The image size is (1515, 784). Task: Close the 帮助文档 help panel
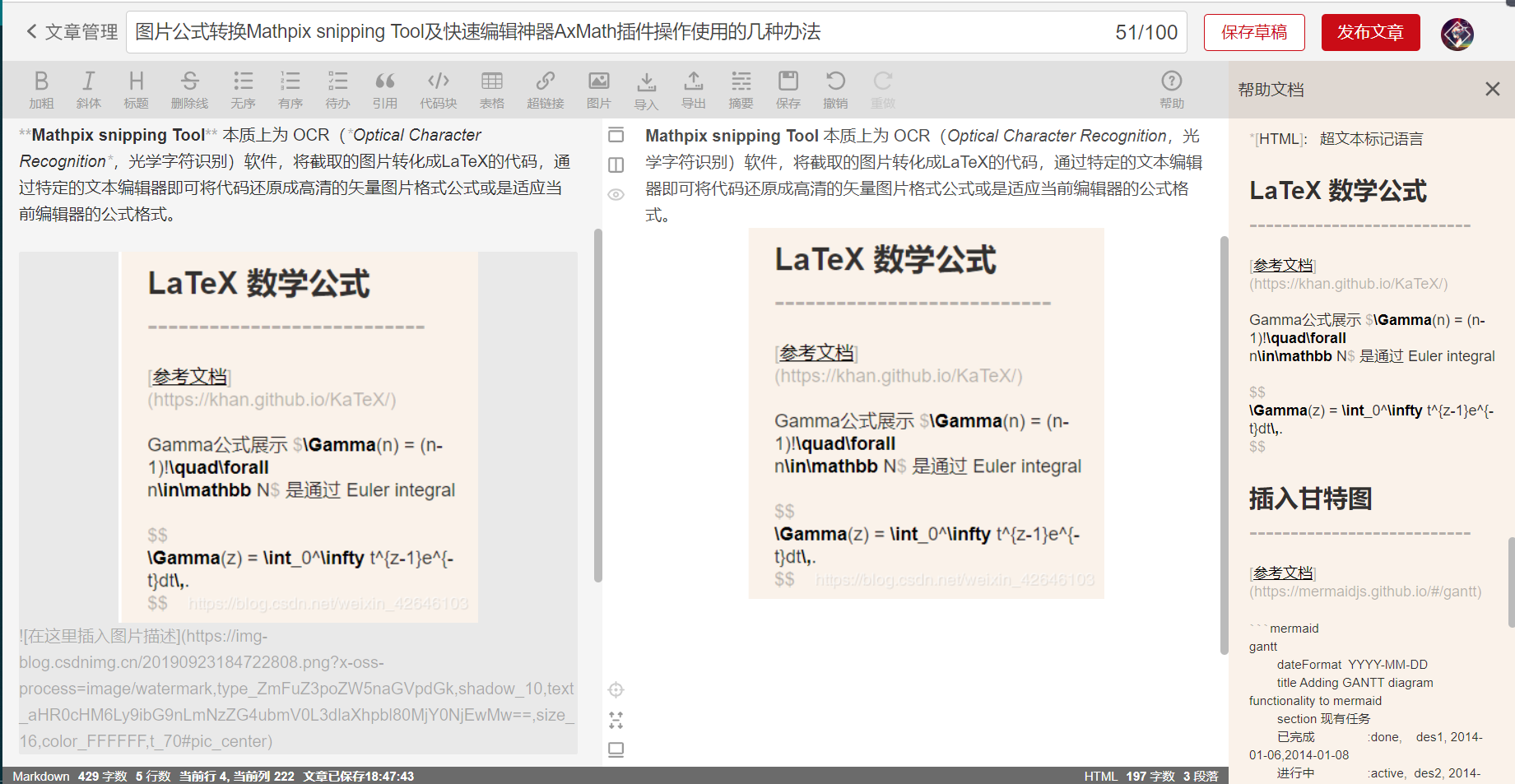(x=1492, y=89)
